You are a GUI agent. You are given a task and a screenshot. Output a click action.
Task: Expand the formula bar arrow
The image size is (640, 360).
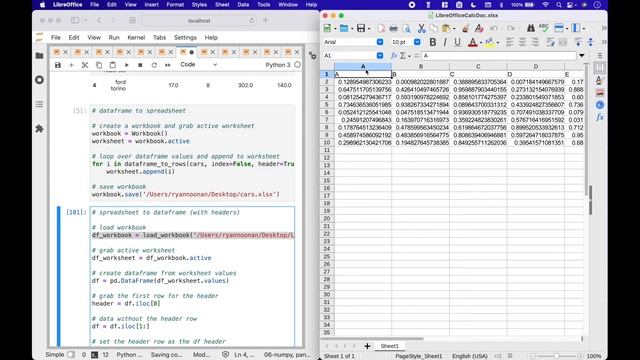pyautogui.click(x=582, y=56)
